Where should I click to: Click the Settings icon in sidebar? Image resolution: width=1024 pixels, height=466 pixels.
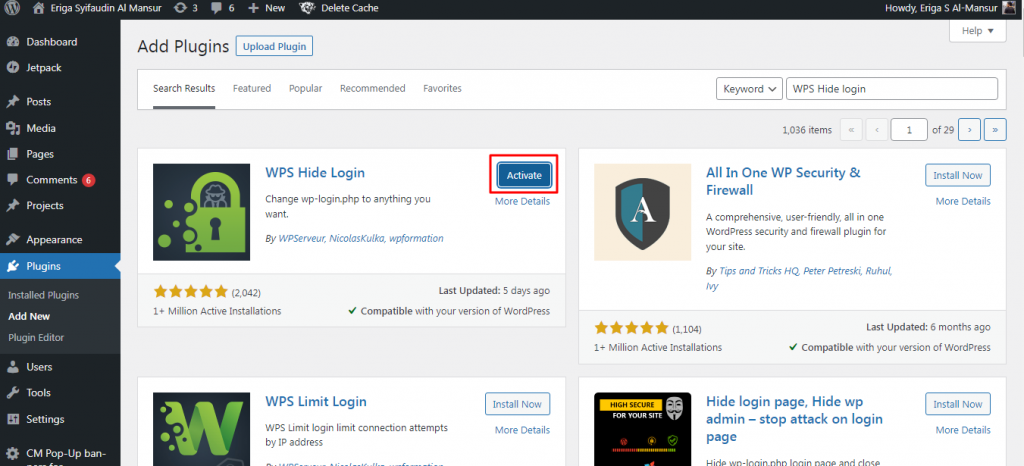tap(12, 419)
